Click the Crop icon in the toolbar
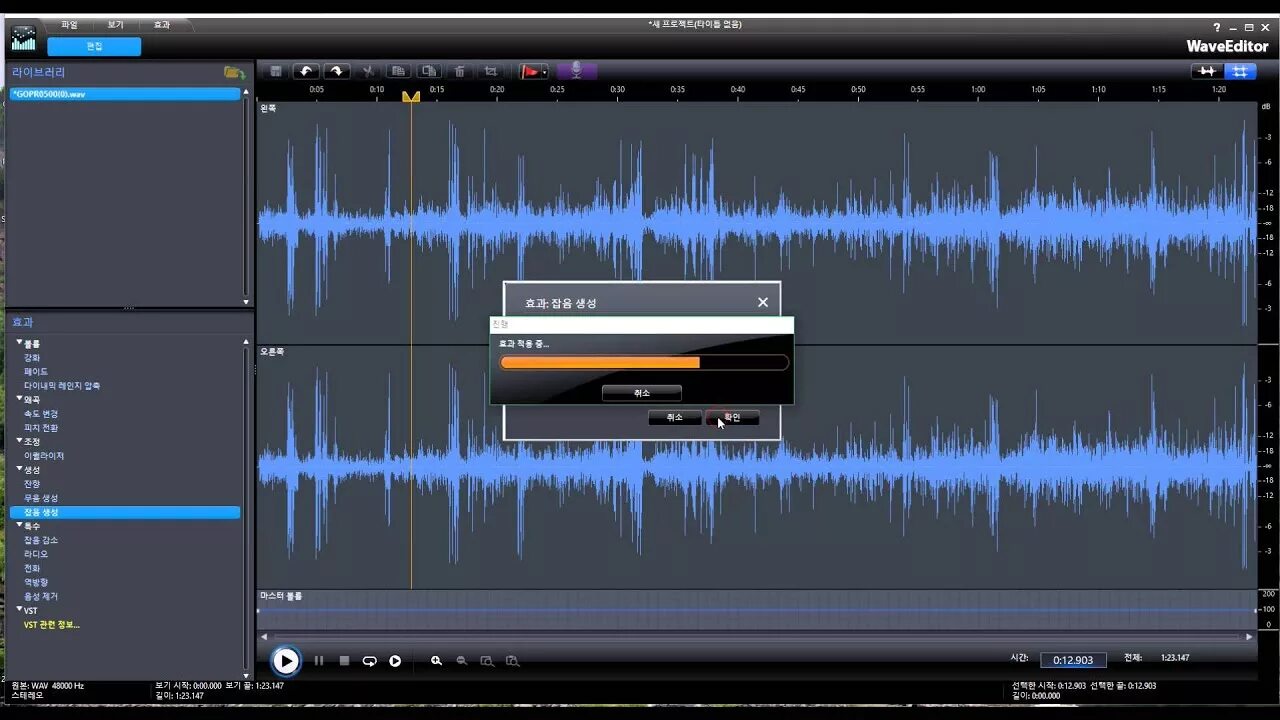This screenshot has height=720, width=1280. click(491, 71)
